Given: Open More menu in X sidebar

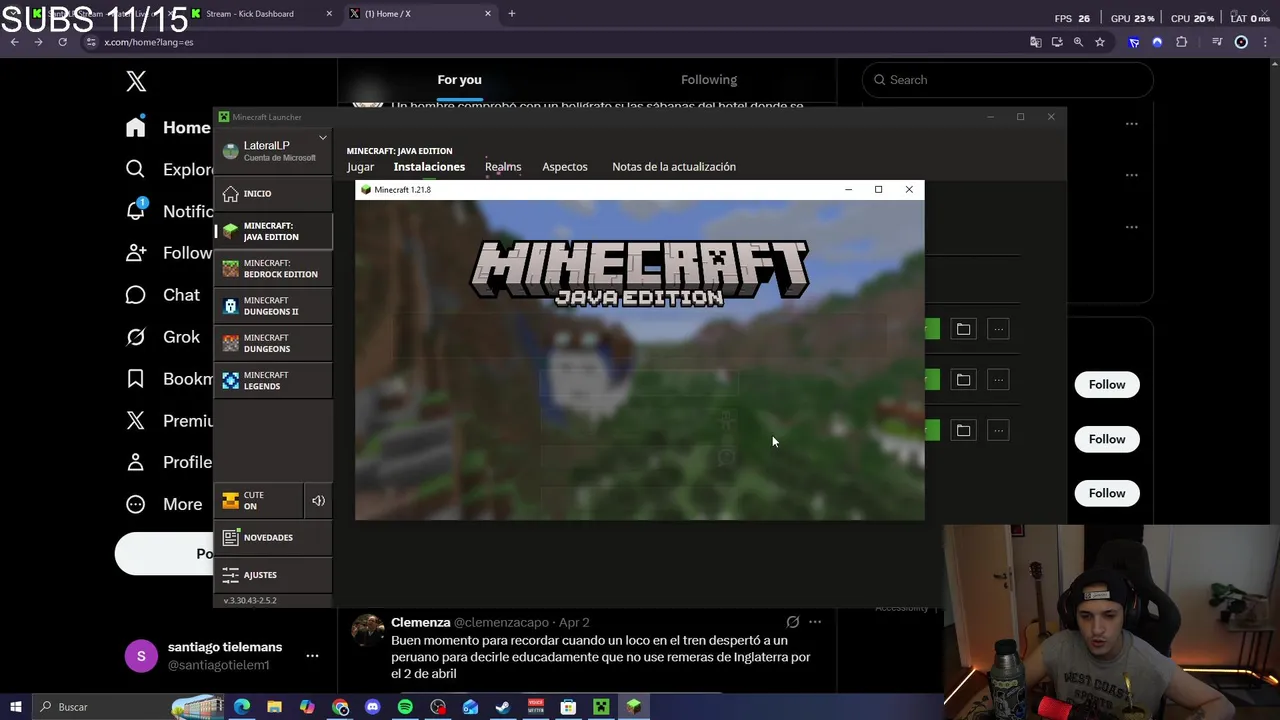Looking at the screenshot, I should [x=164, y=504].
